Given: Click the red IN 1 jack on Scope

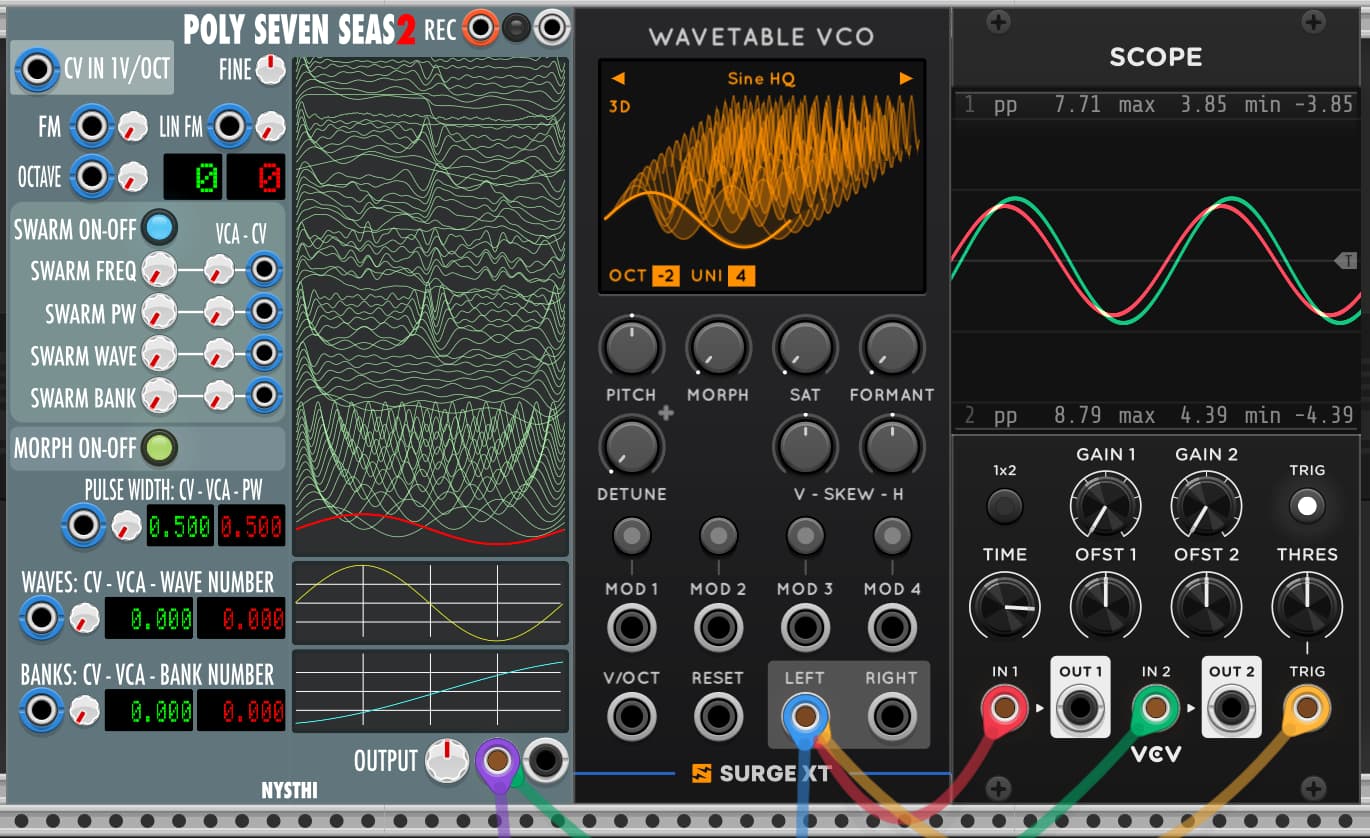Looking at the screenshot, I should pos(1005,709).
